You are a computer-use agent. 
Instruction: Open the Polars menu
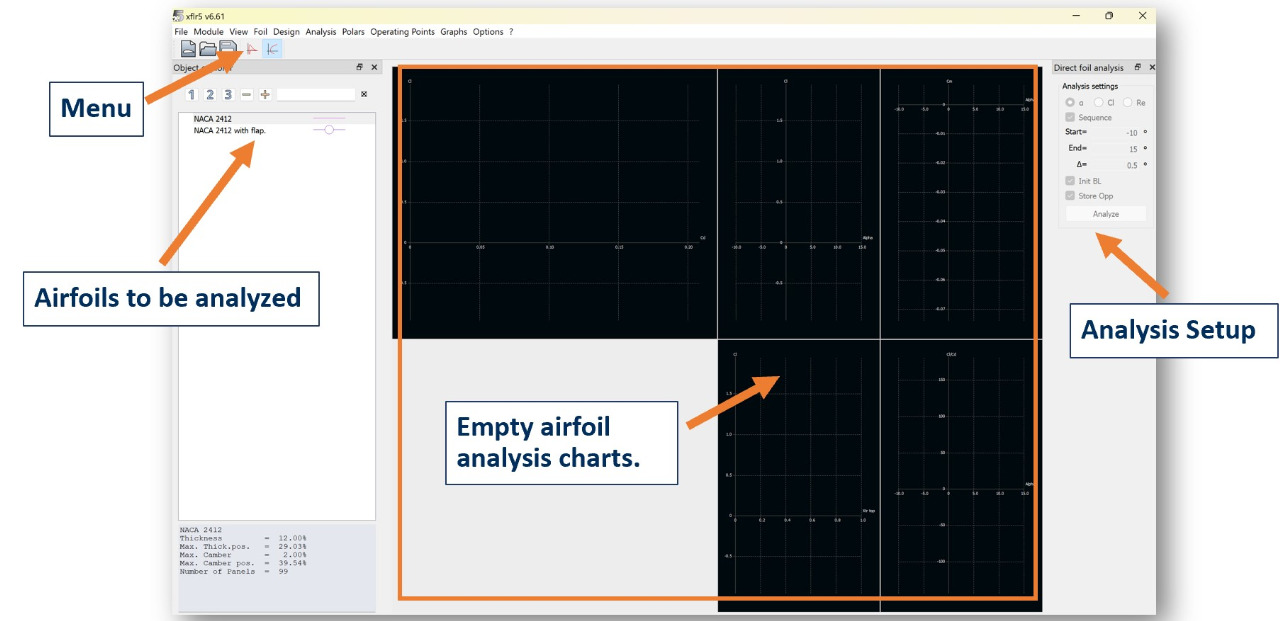pyautogui.click(x=353, y=32)
